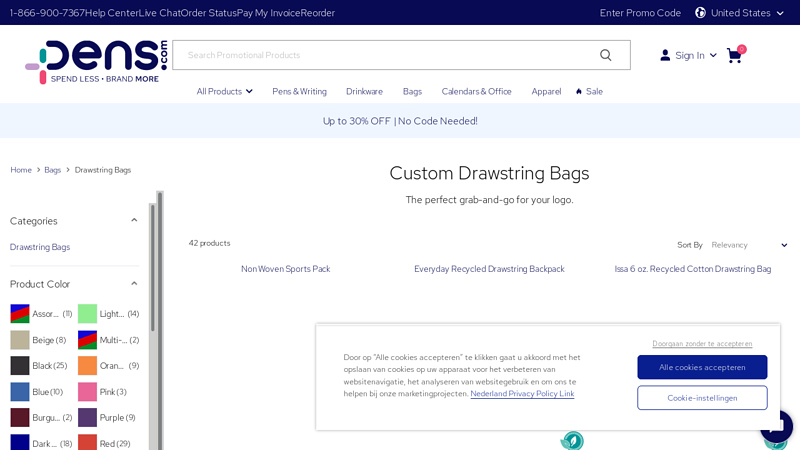
Task: Filter by Light green color swatch
Action: pyautogui.click(x=87, y=314)
